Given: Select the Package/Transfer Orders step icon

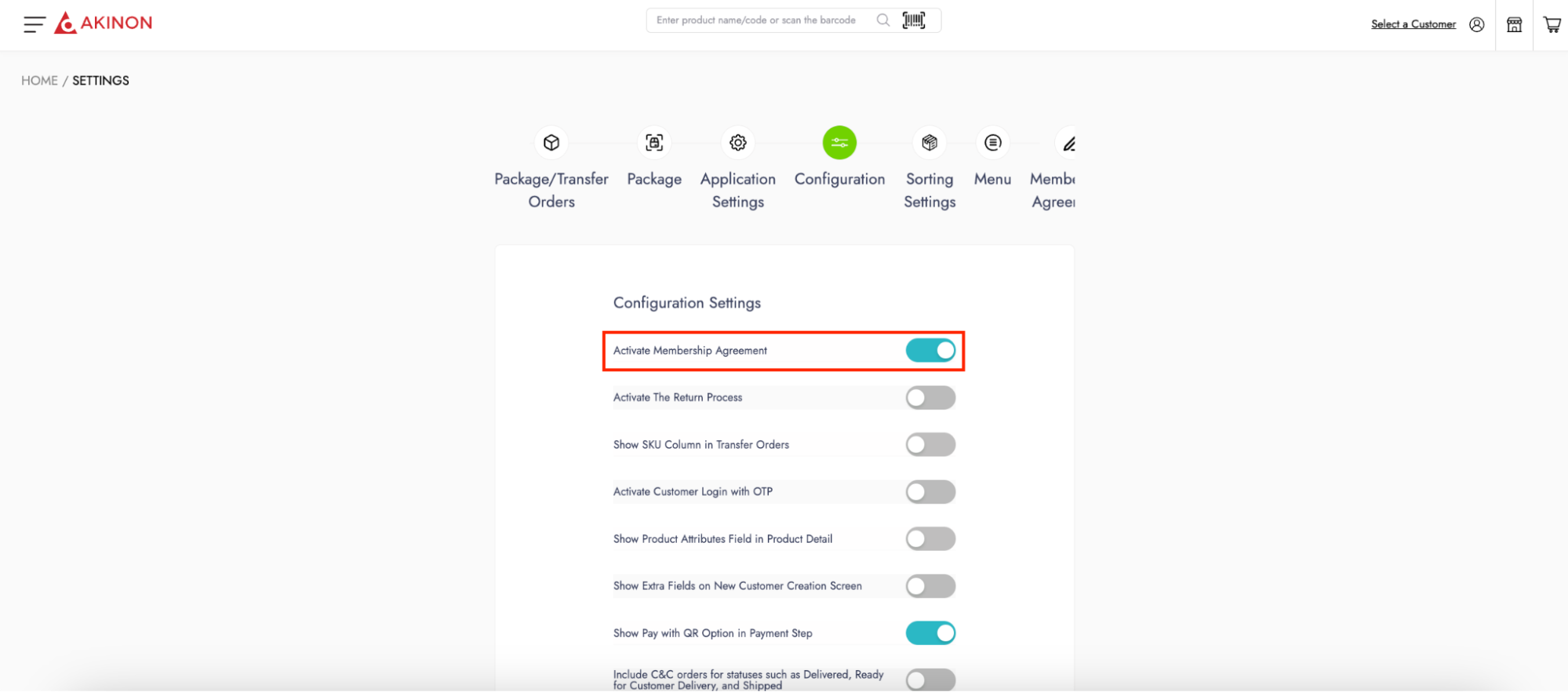Looking at the screenshot, I should [x=551, y=143].
